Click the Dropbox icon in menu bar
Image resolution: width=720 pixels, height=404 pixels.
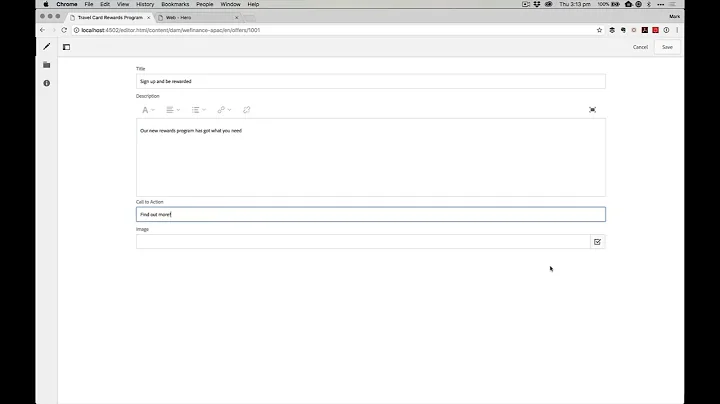537,4
